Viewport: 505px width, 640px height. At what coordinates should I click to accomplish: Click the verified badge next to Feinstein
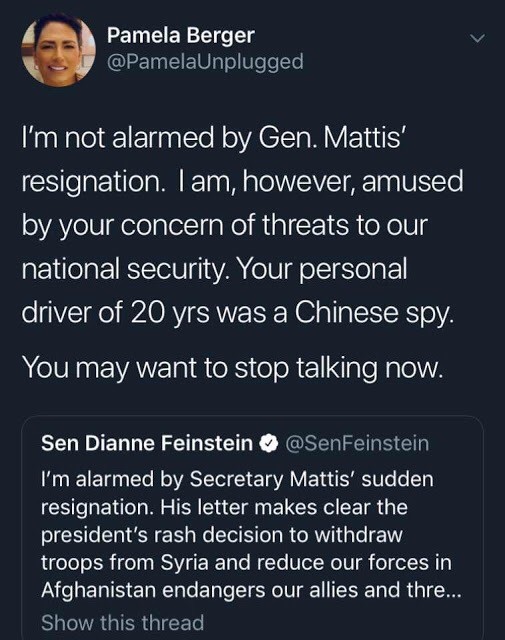click(x=269, y=443)
